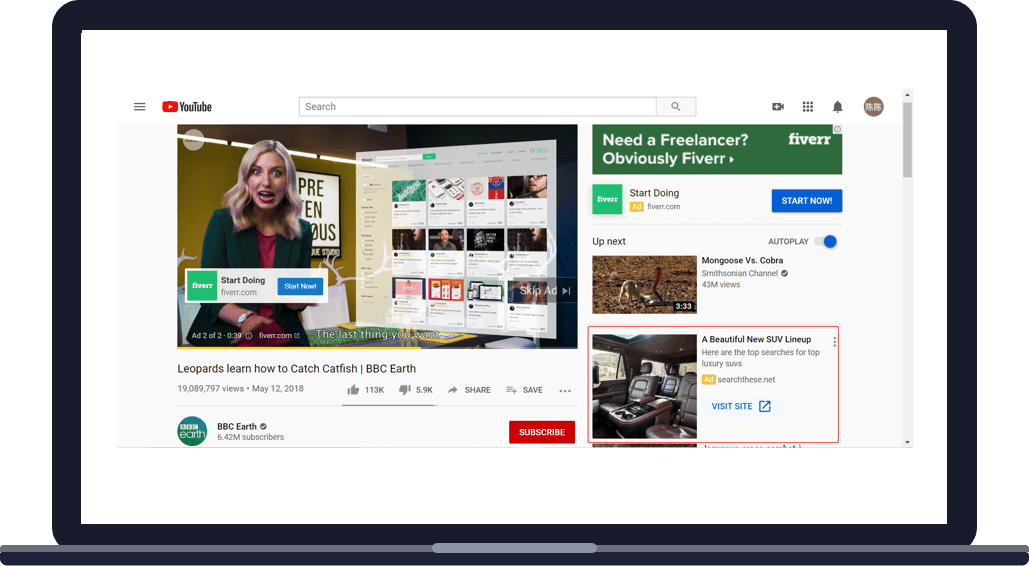The height and width of the screenshot is (566, 1029).
Task: Open Mongoose Vs. Cobra thumbnail
Action: point(644,284)
